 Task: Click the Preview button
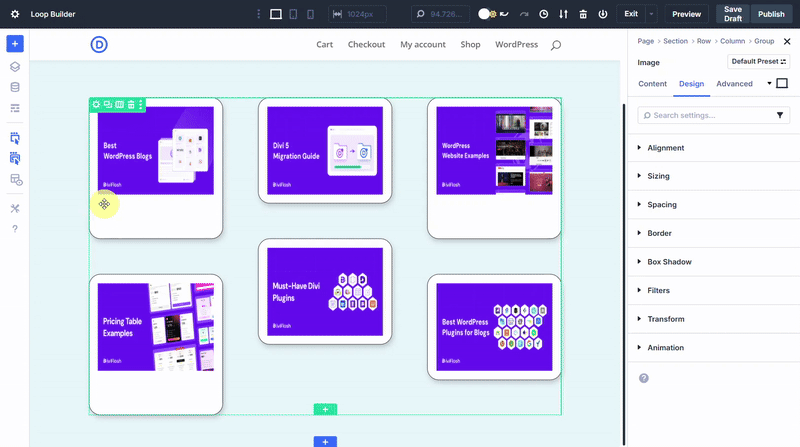tap(686, 14)
